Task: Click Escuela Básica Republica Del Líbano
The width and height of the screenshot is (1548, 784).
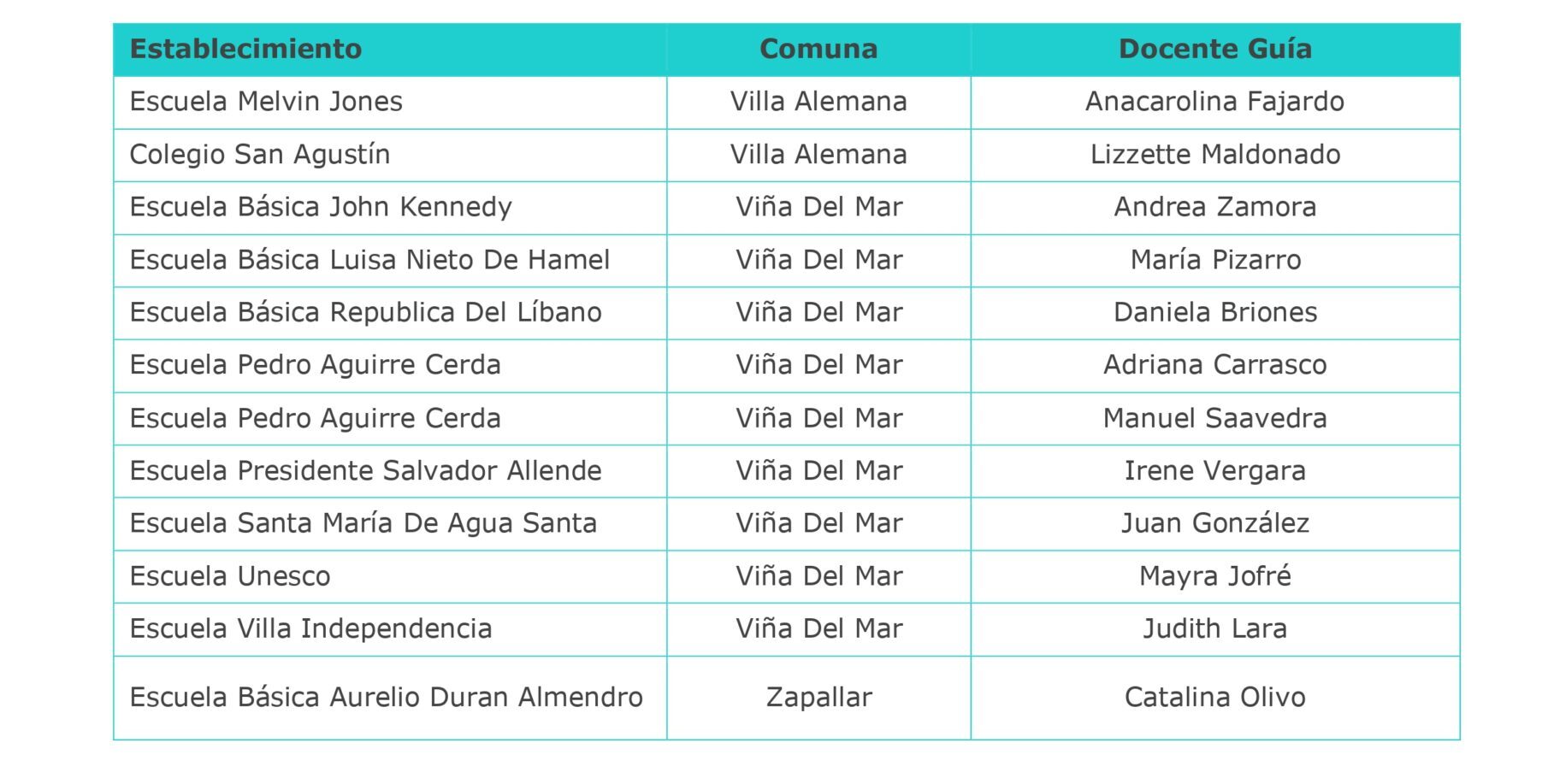Action: 365,313
